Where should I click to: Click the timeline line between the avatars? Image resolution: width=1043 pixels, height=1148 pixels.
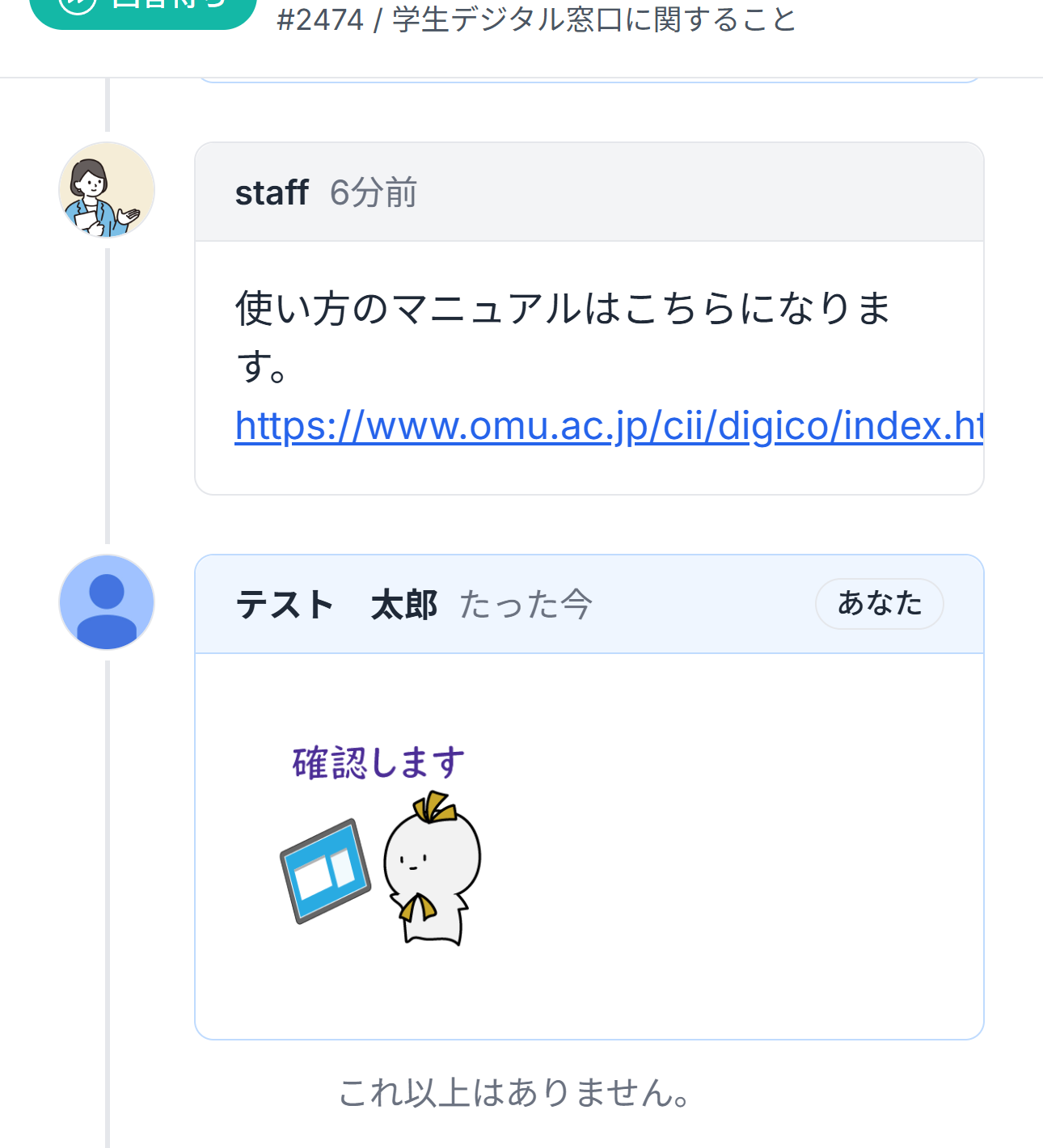coord(107,396)
